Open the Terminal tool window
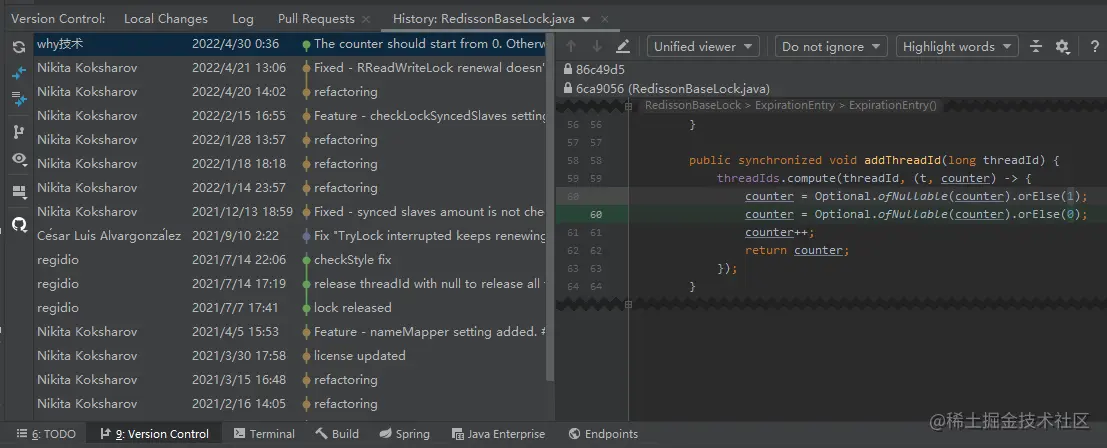 click(x=264, y=434)
